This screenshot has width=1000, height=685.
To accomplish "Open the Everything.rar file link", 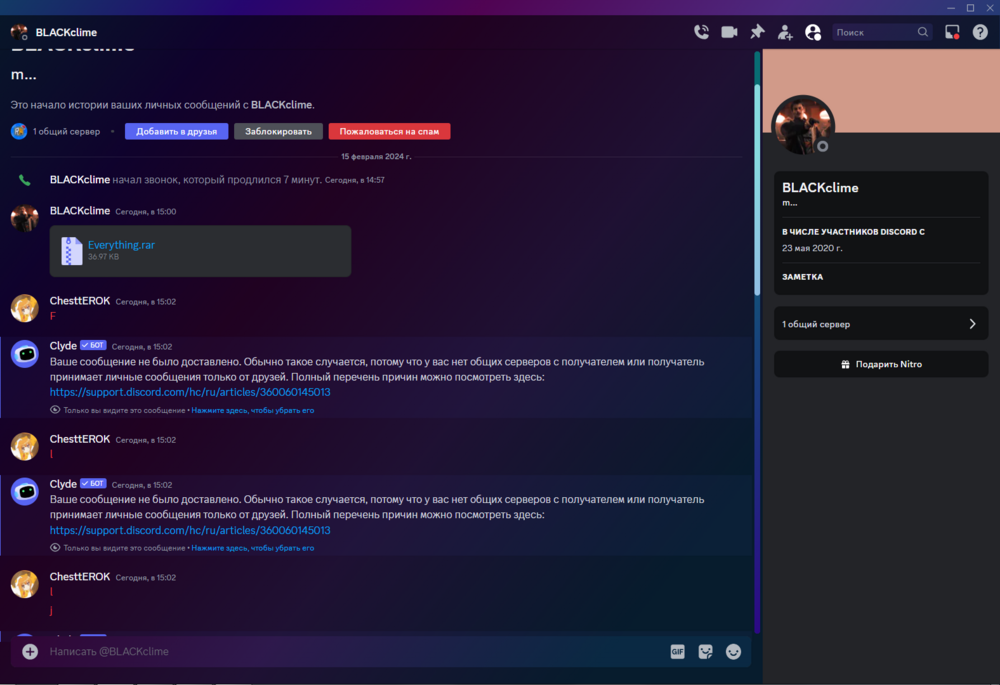I will click(121, 245).
